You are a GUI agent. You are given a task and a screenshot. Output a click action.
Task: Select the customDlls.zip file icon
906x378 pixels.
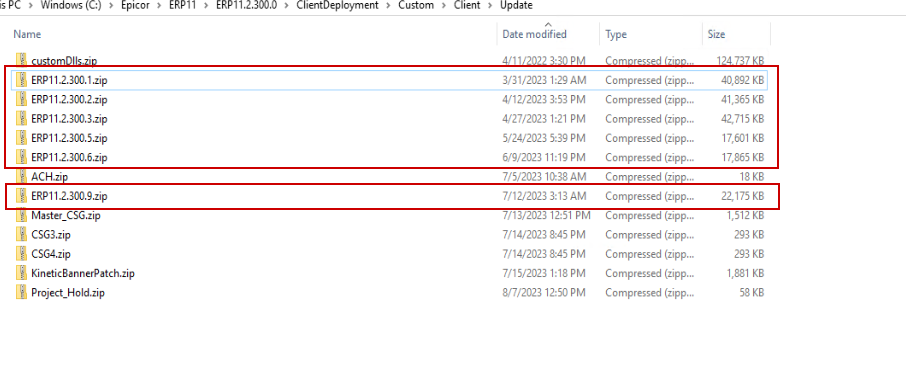pos(21,61)
